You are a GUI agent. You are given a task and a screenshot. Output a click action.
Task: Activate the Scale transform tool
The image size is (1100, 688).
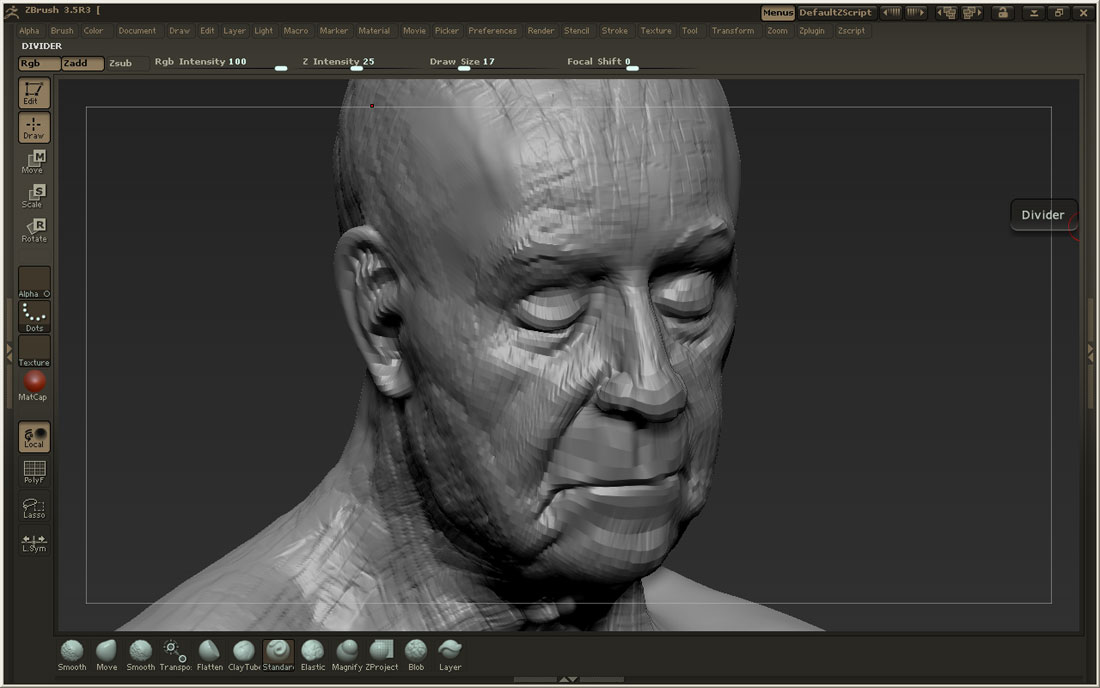tap(34, 195)
